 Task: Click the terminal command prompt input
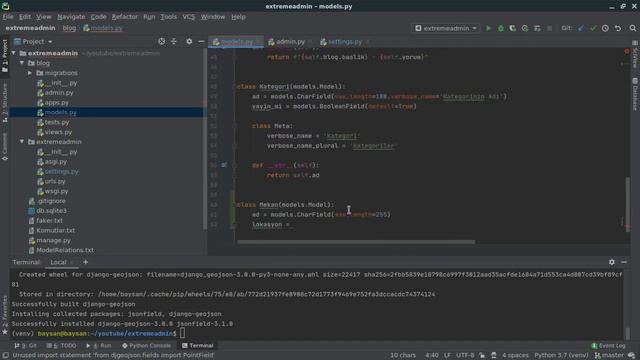(182, 333)
